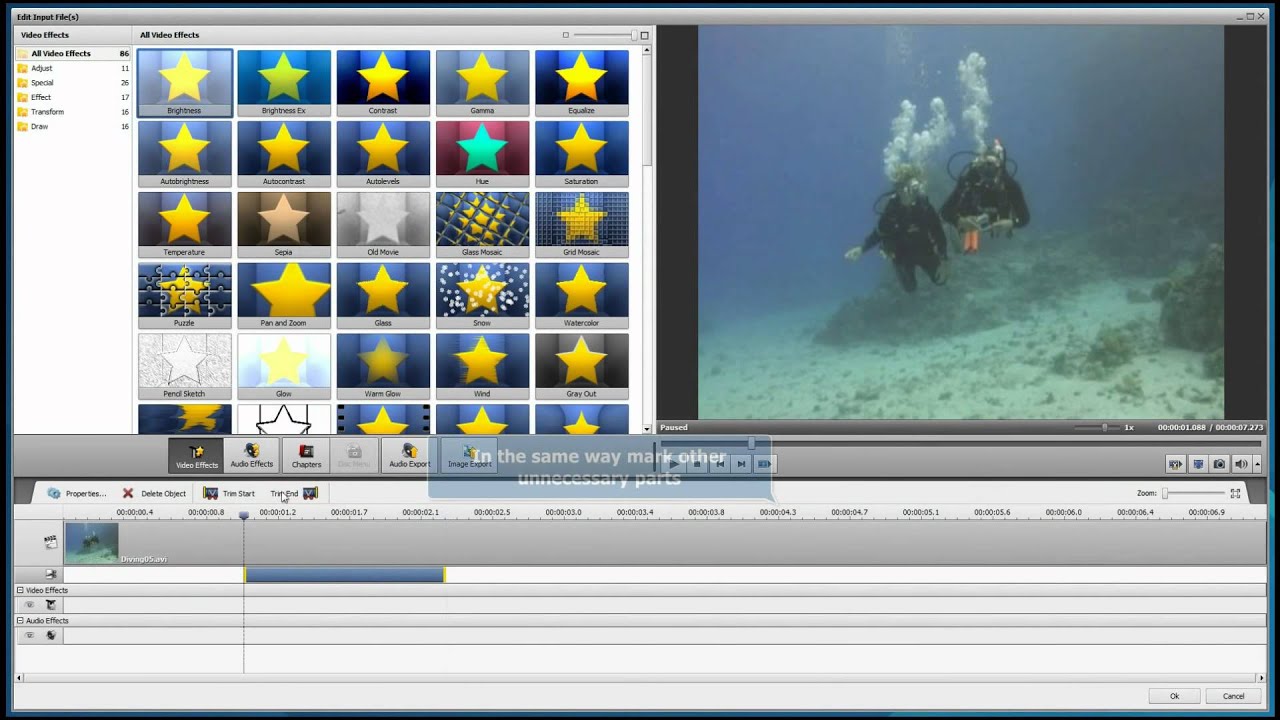
Task: Pick the Gray Out effect
Action: pos(581,367)
